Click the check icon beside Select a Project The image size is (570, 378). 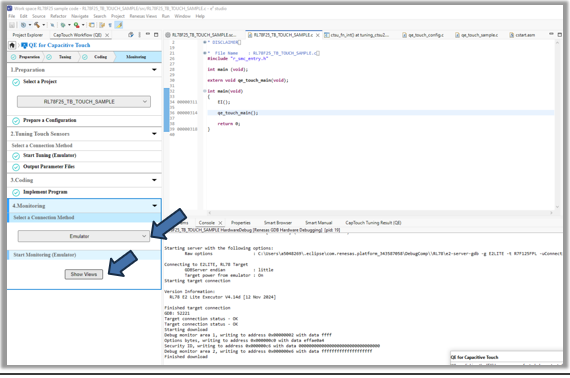pyautogui.click(x=16, y=83)
